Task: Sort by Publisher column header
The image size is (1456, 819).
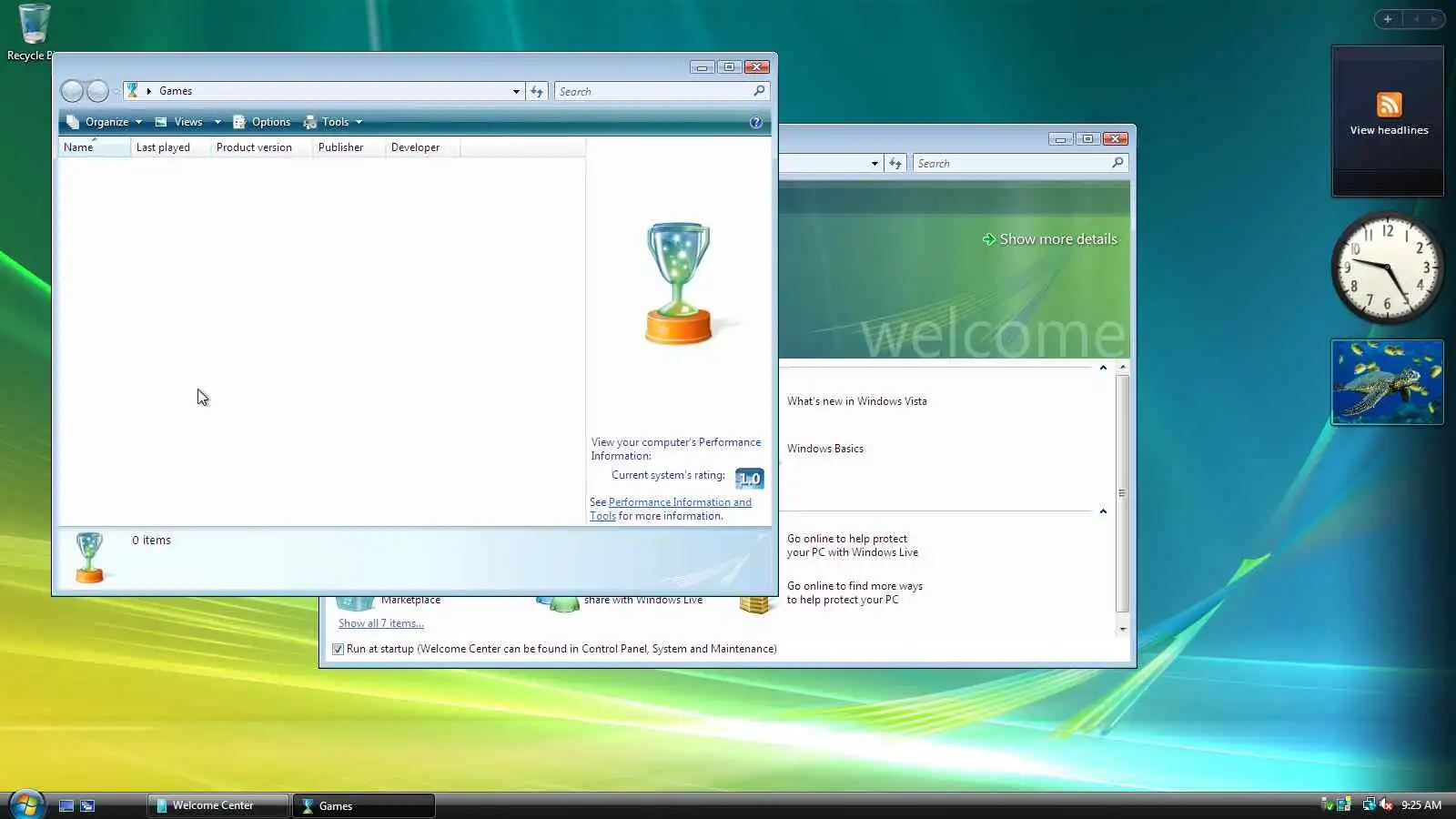Action: click(349, 147)
